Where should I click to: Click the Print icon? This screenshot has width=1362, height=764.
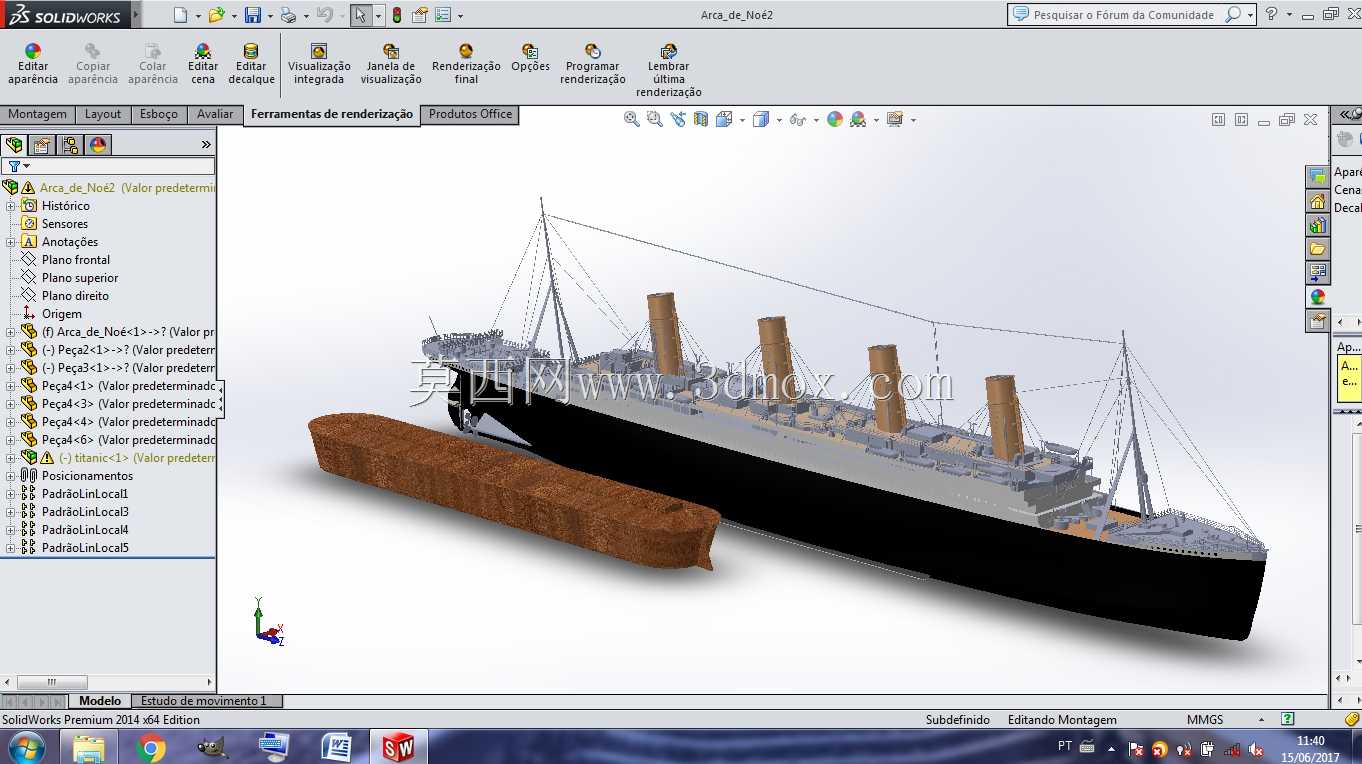288,15
